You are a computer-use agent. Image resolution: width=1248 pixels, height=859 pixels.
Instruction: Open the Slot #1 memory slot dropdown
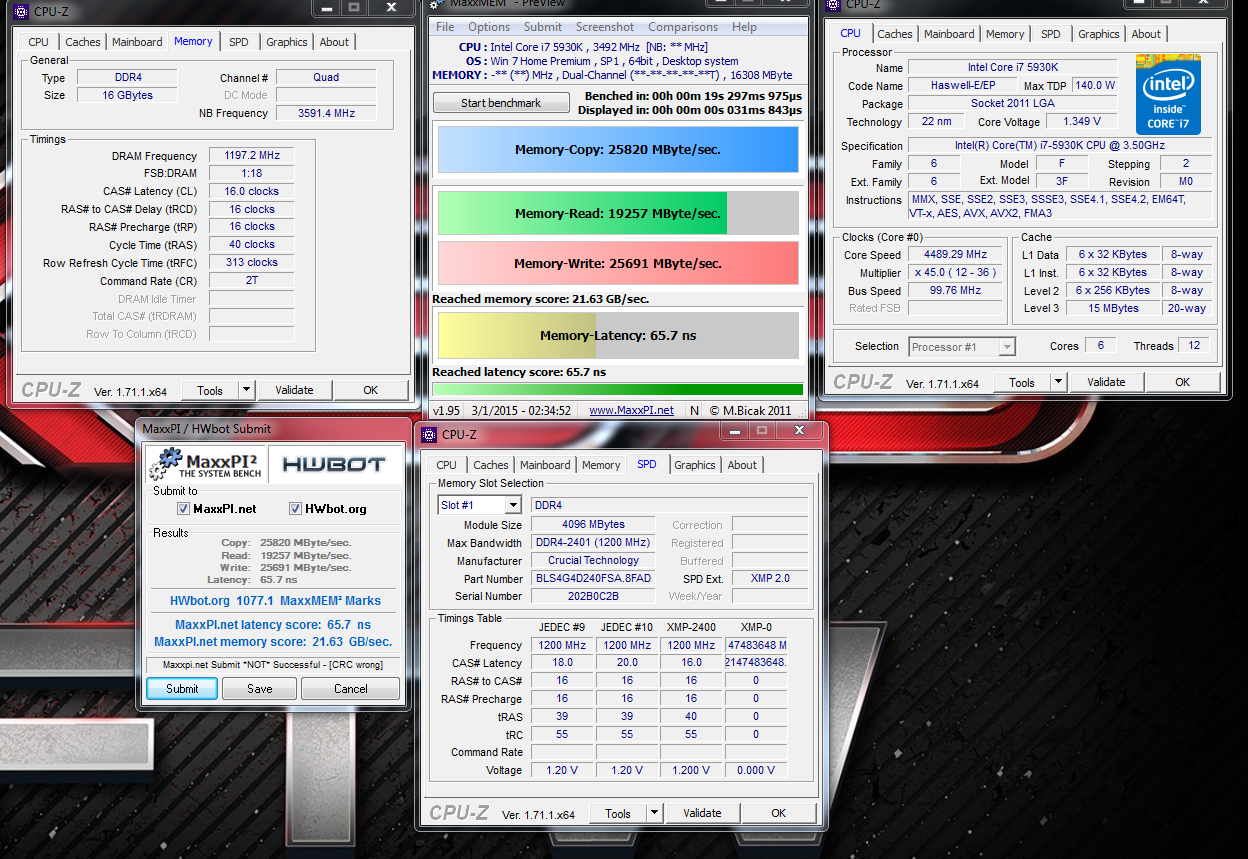[x=512, y=506]
